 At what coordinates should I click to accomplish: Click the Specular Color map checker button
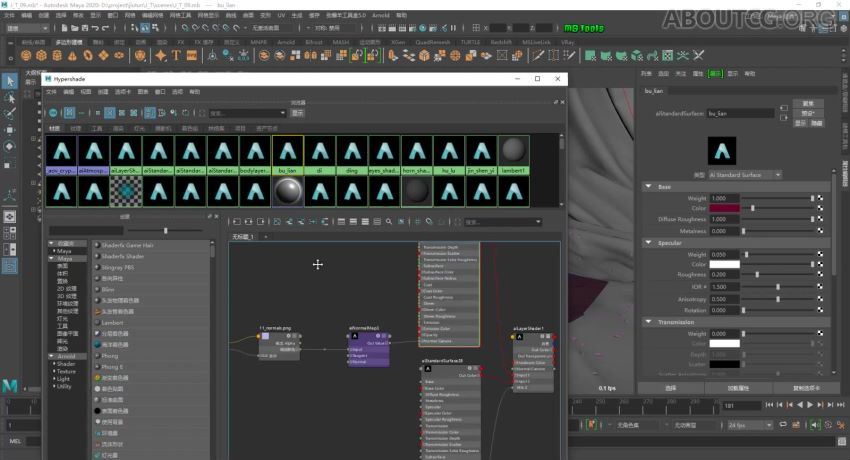pos(820,264)
